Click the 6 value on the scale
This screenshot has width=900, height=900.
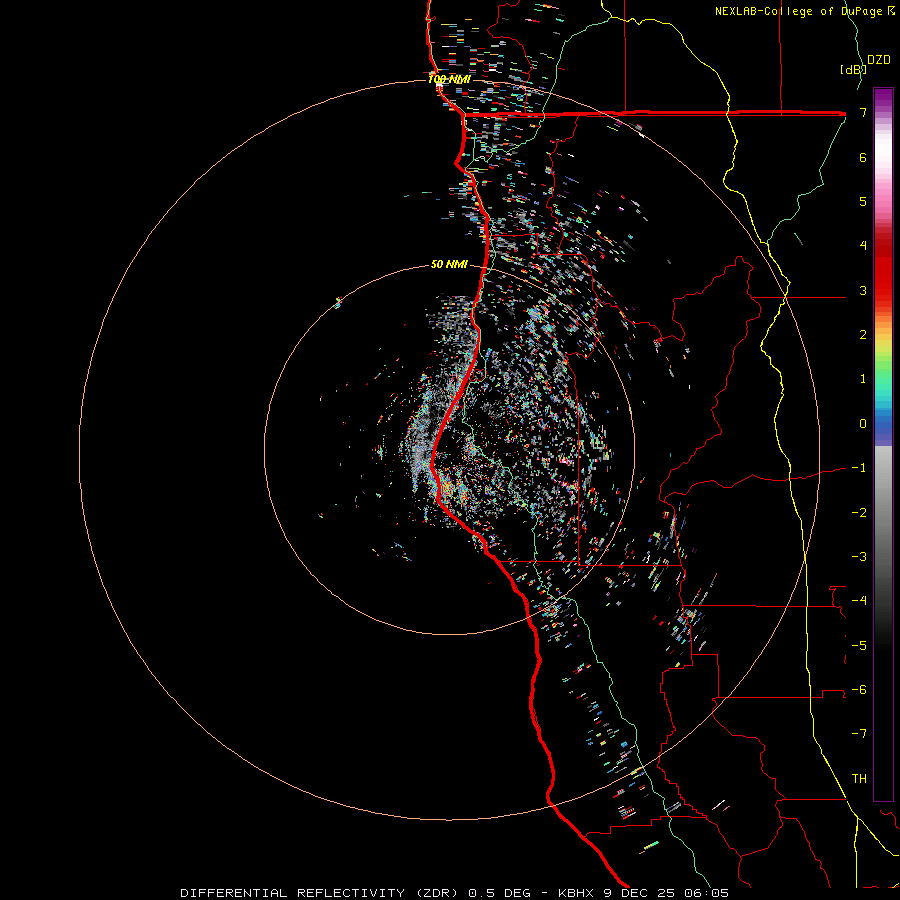coord(863,157)
